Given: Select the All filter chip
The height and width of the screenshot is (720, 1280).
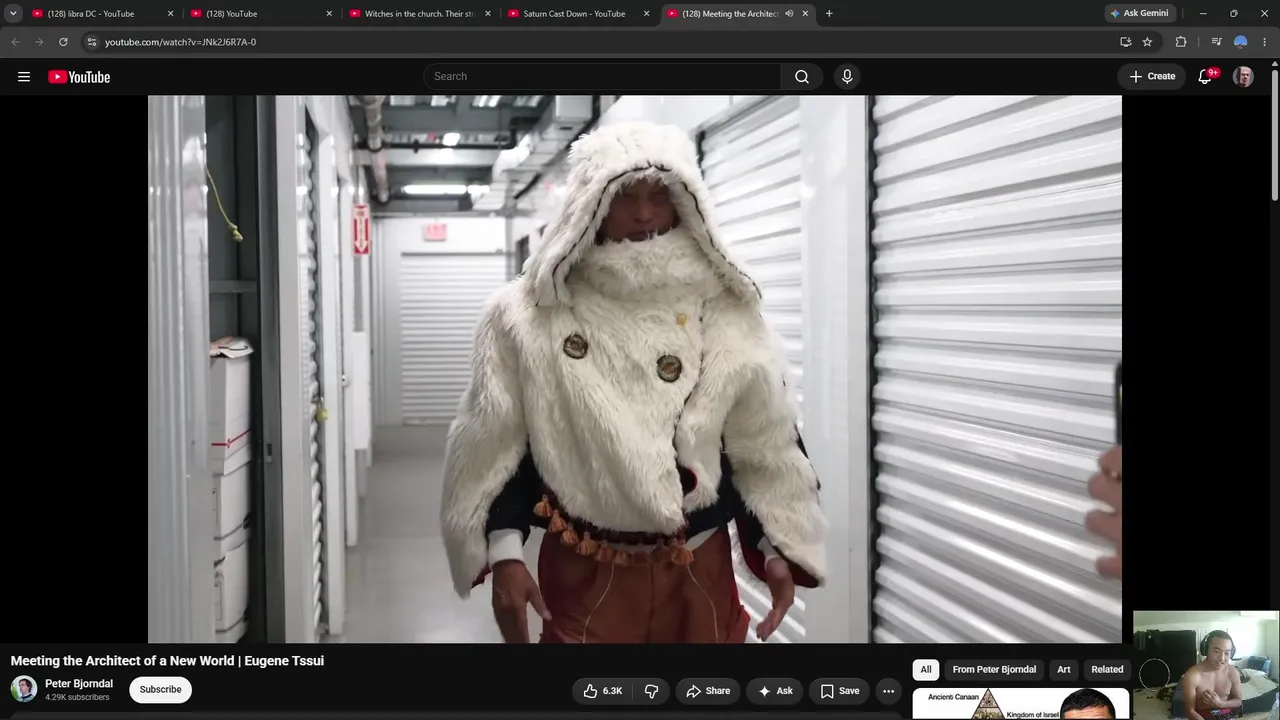Looking at the screenshot, I should (x=926, y=670).
